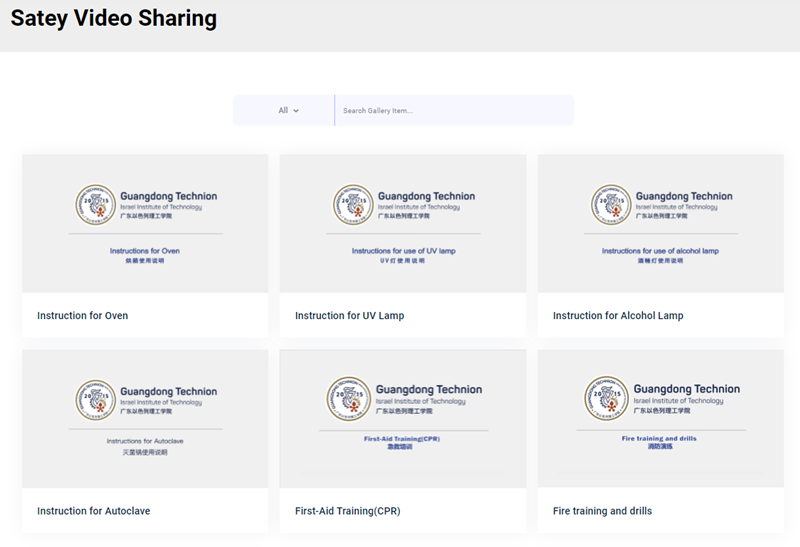Expand the All category dropdown chevron
Viewport: 800px width, 547px height.
coord(296,111)
